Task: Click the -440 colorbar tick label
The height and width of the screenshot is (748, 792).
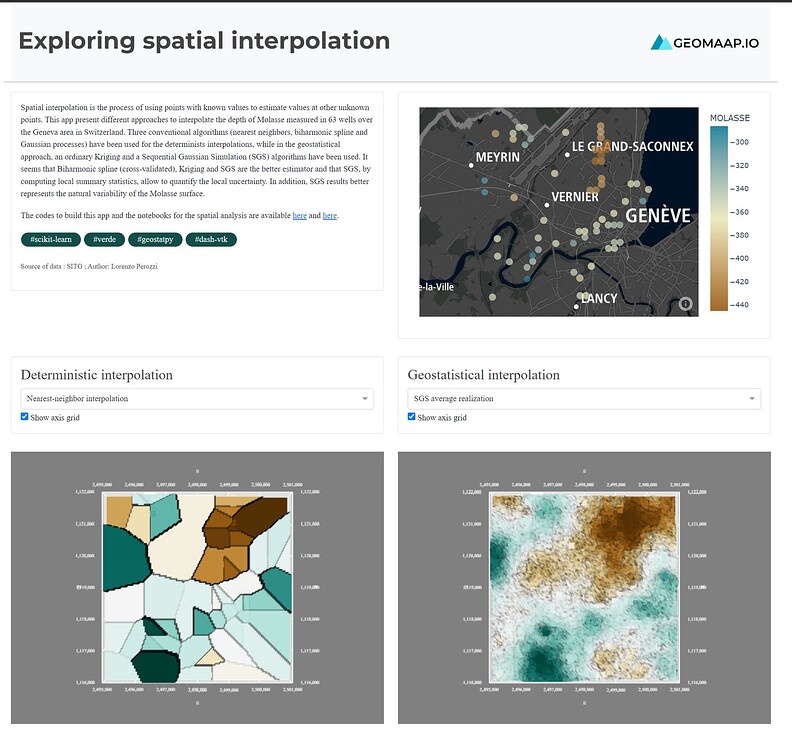Action: pyautogui.click(x=740, y=305)
